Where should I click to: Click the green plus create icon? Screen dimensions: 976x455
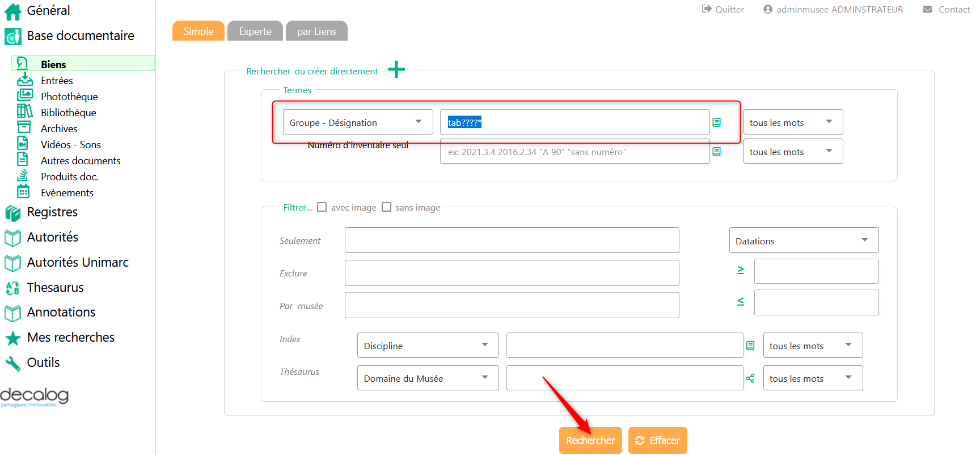pos(397,69)
